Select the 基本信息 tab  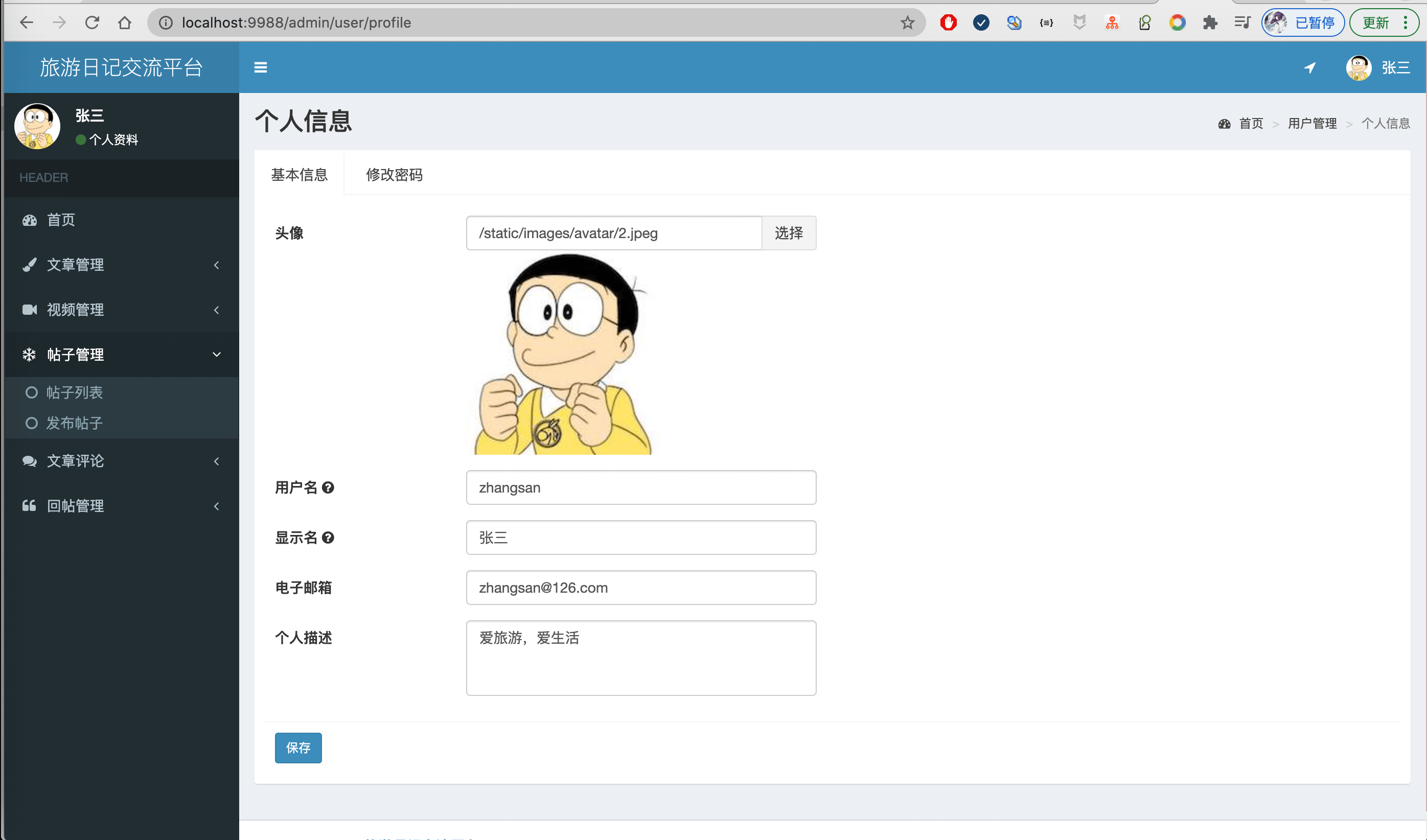(300, 175)
